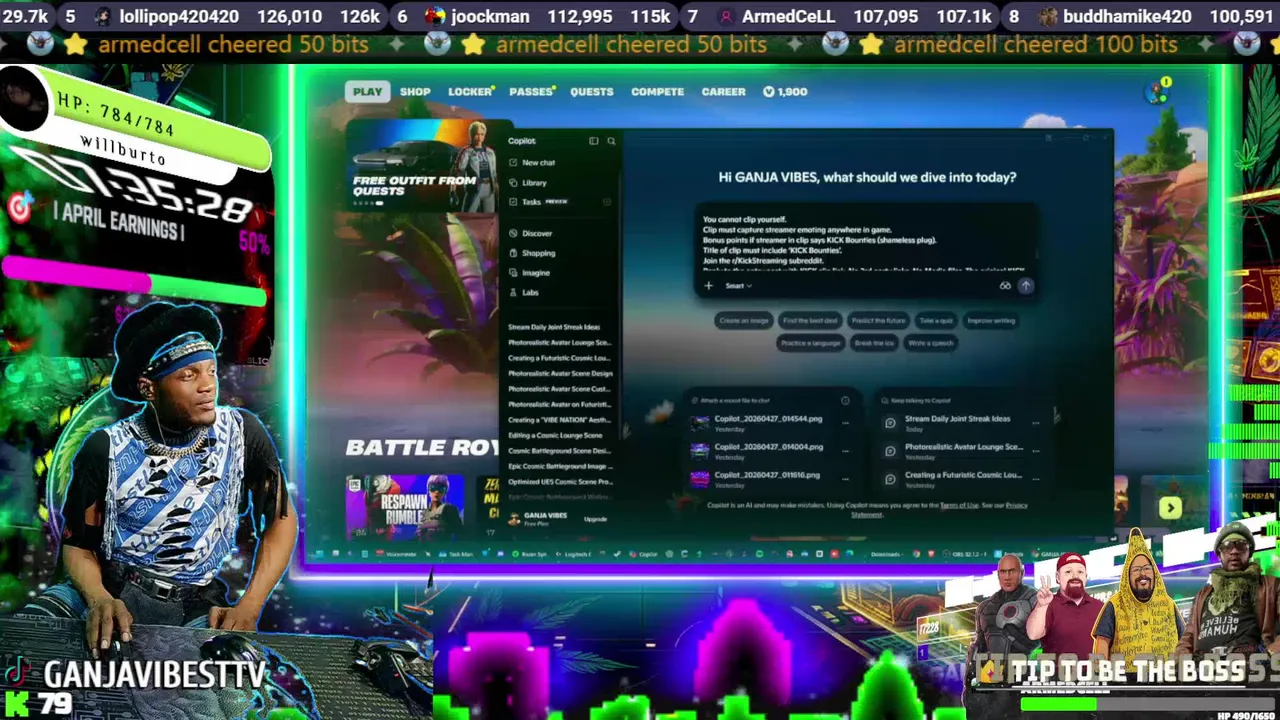
Task: Click the Predict the future suggestion
Action: pos(878,321)
